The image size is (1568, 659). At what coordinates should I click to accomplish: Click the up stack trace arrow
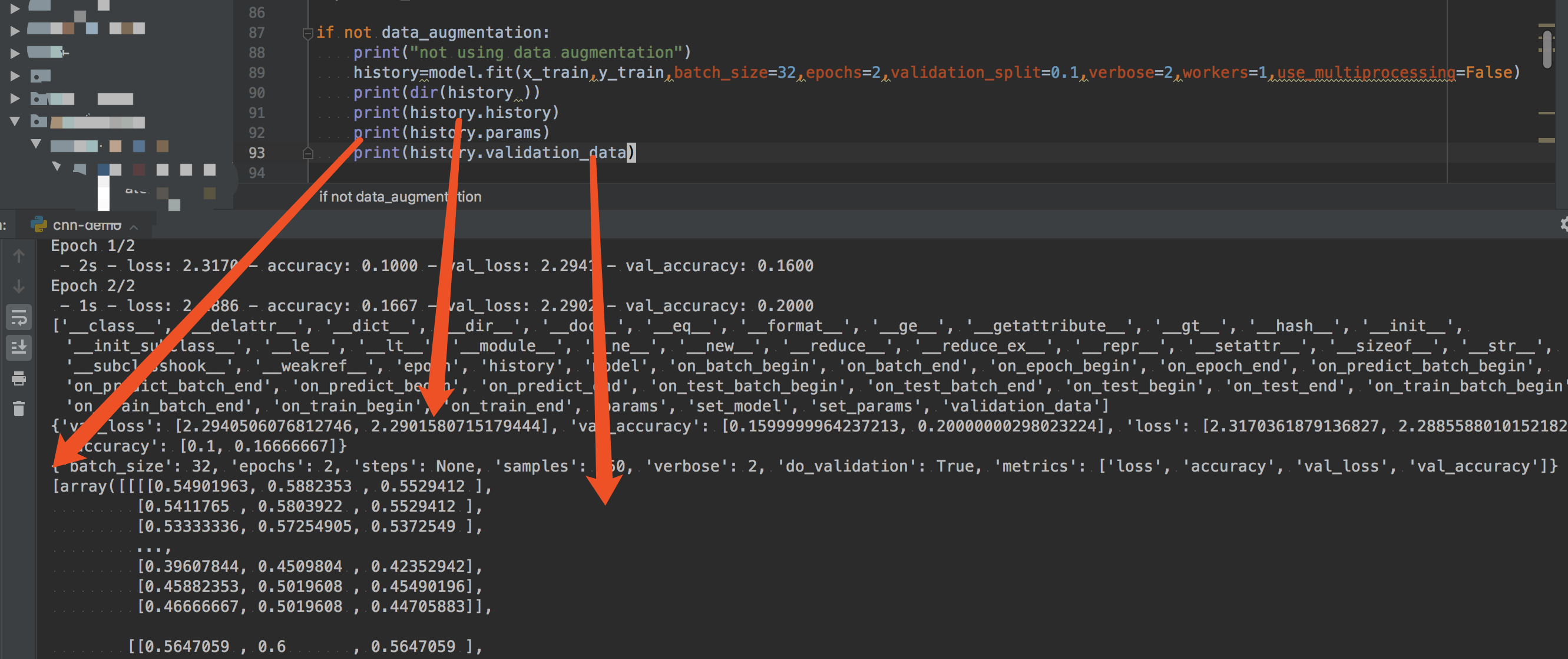pos(19,256)
